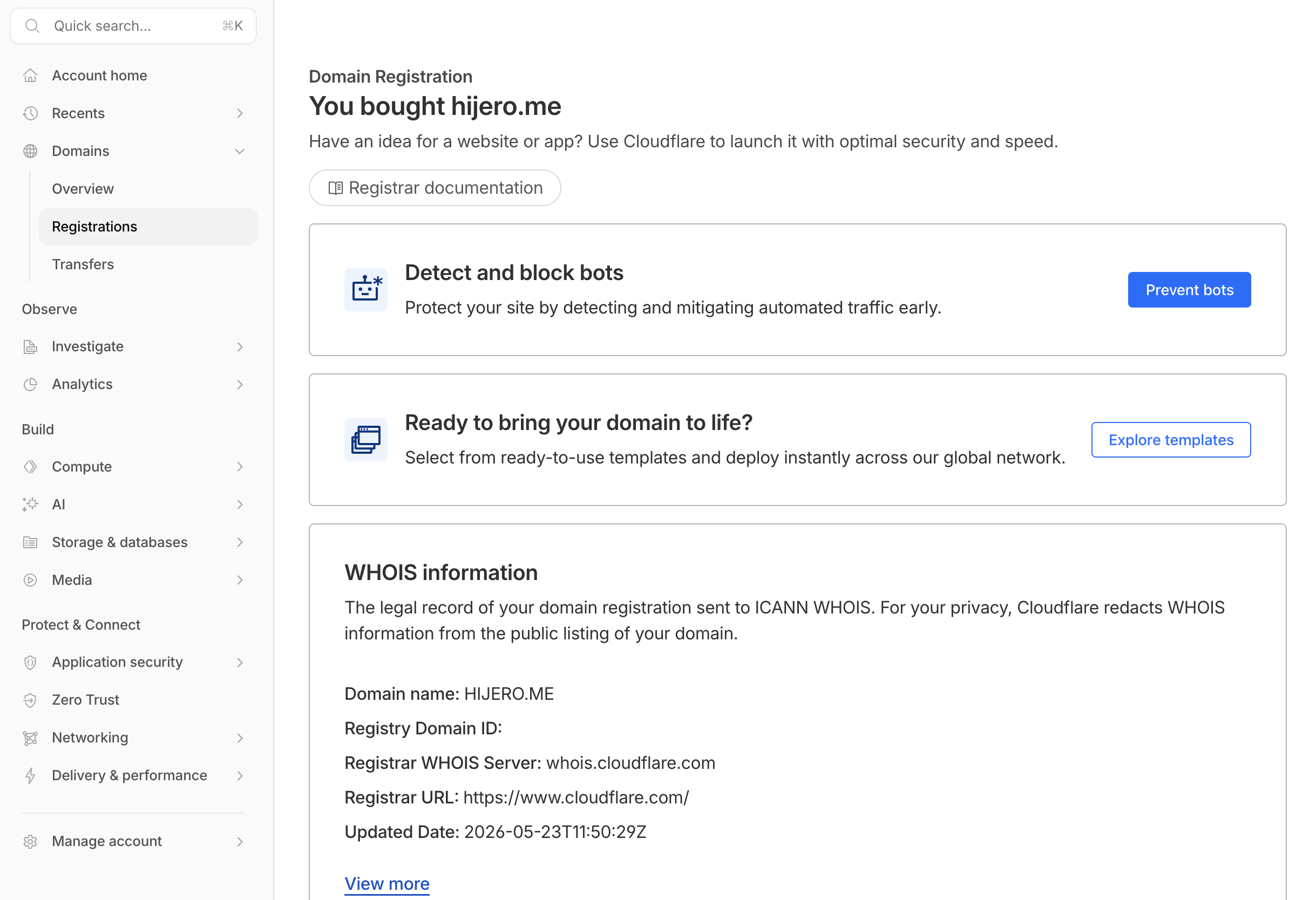Click 'You bought hijero.me' heading

pos(435,106)
